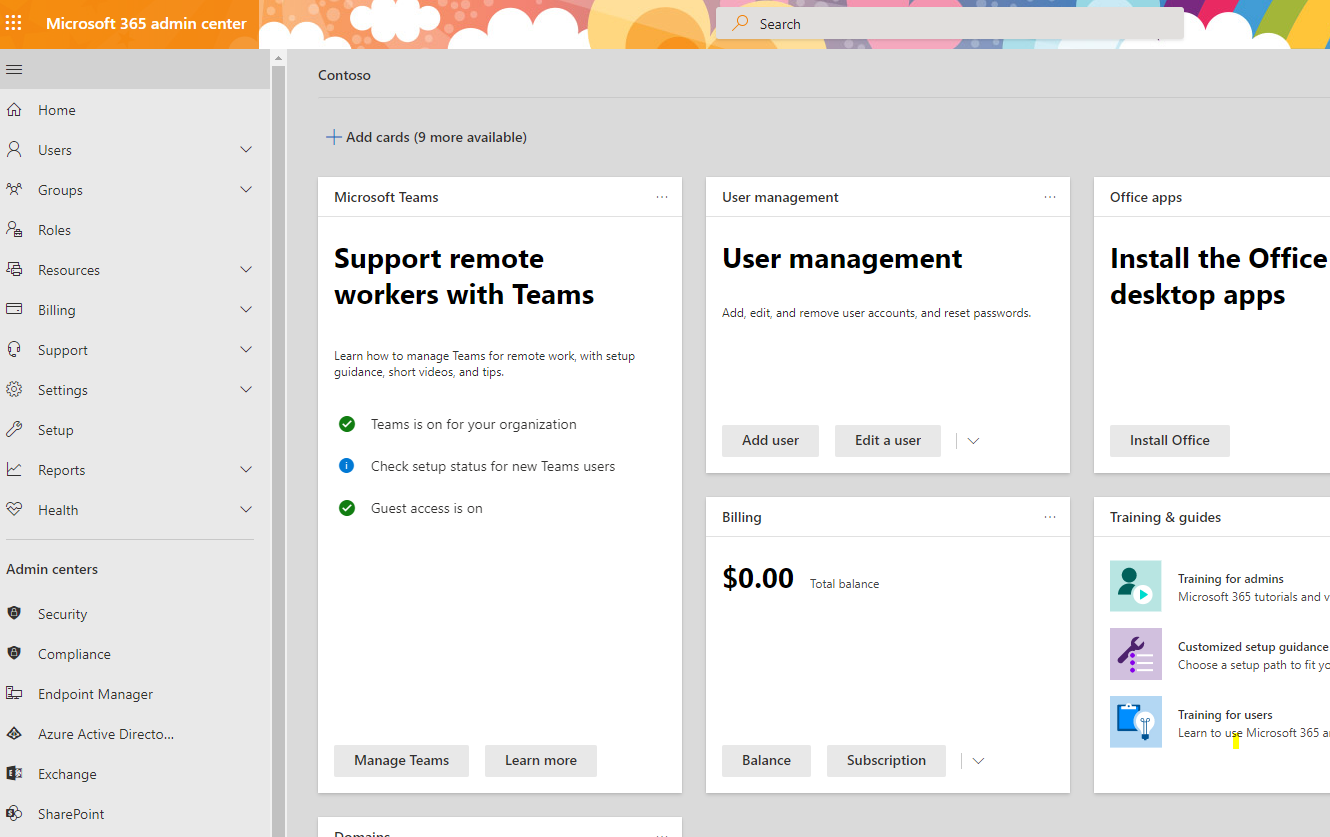Screen dimensions: 1330x837
Task: Open dropdown next to Edit a user
Action: [973, 441]
